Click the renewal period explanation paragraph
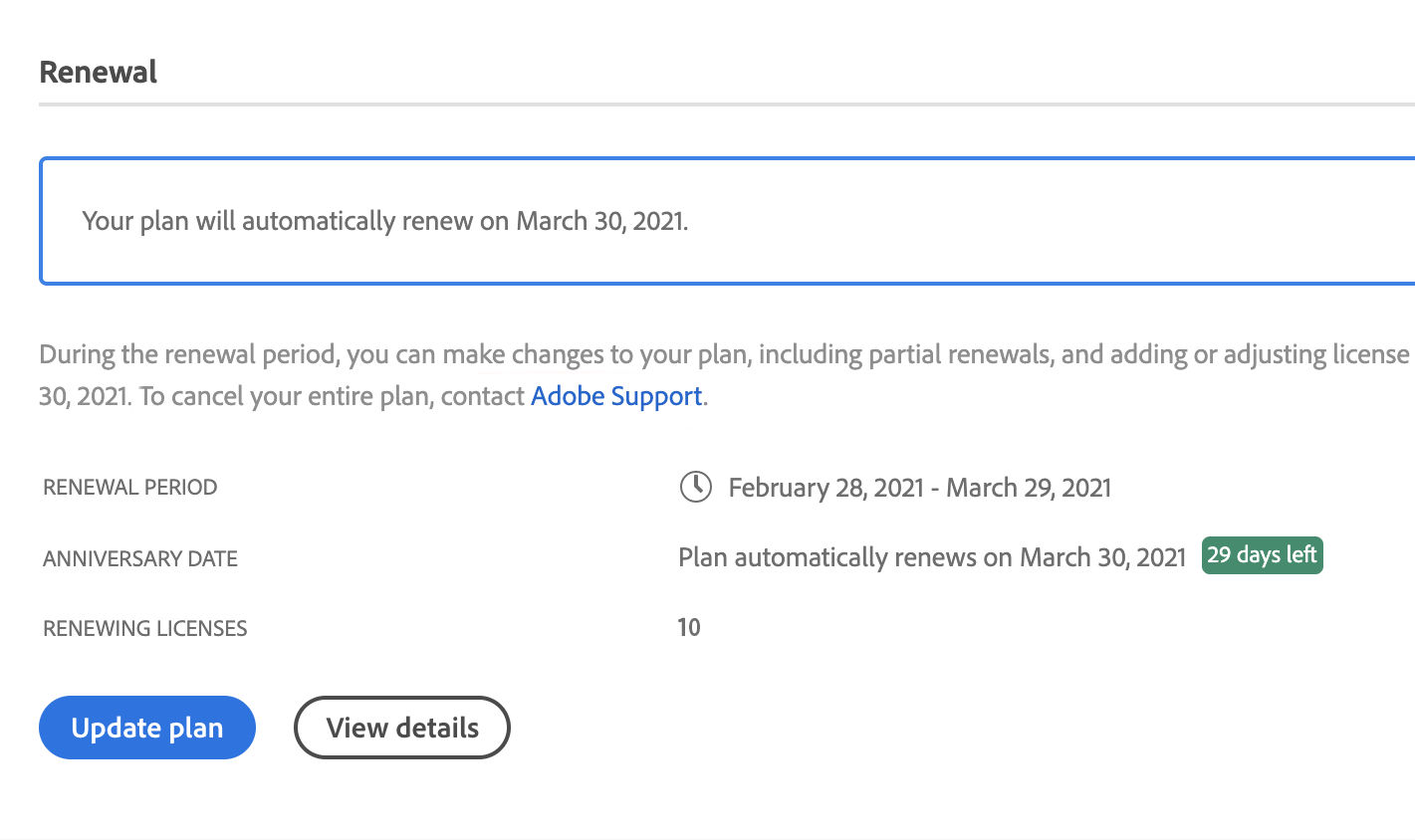Image resolution: width=1415 pixels, height=840 pixels. point(597,373)
